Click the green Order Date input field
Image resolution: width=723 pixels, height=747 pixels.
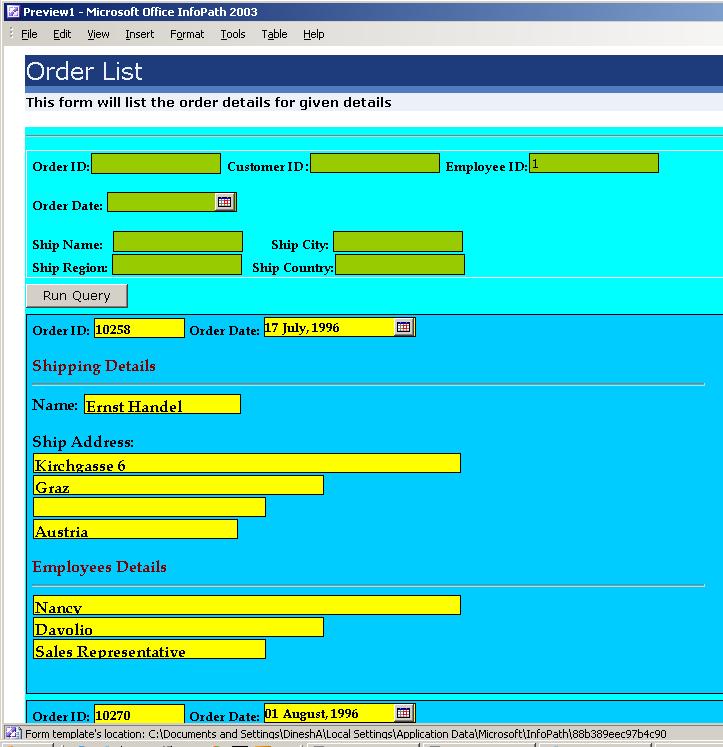click(x=161, y=202)
